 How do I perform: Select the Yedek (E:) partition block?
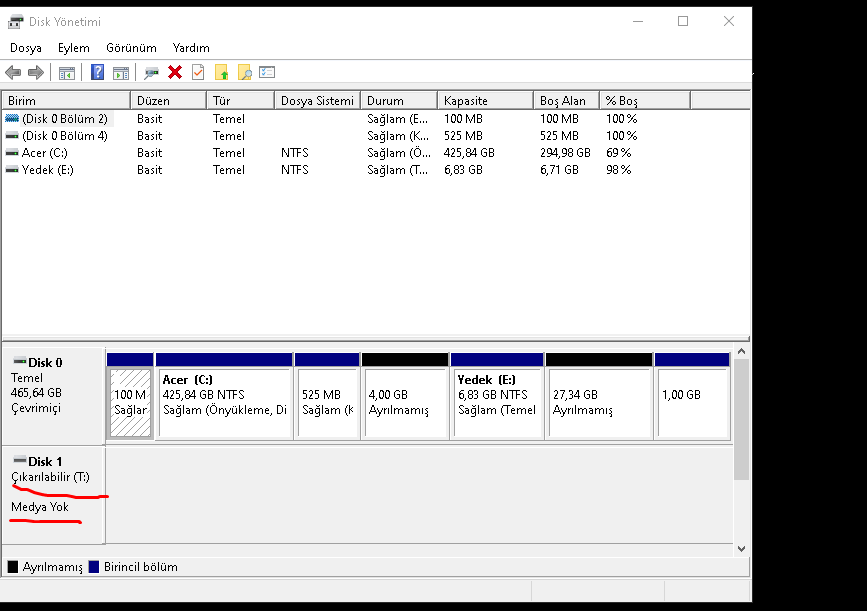pos(497,396)
